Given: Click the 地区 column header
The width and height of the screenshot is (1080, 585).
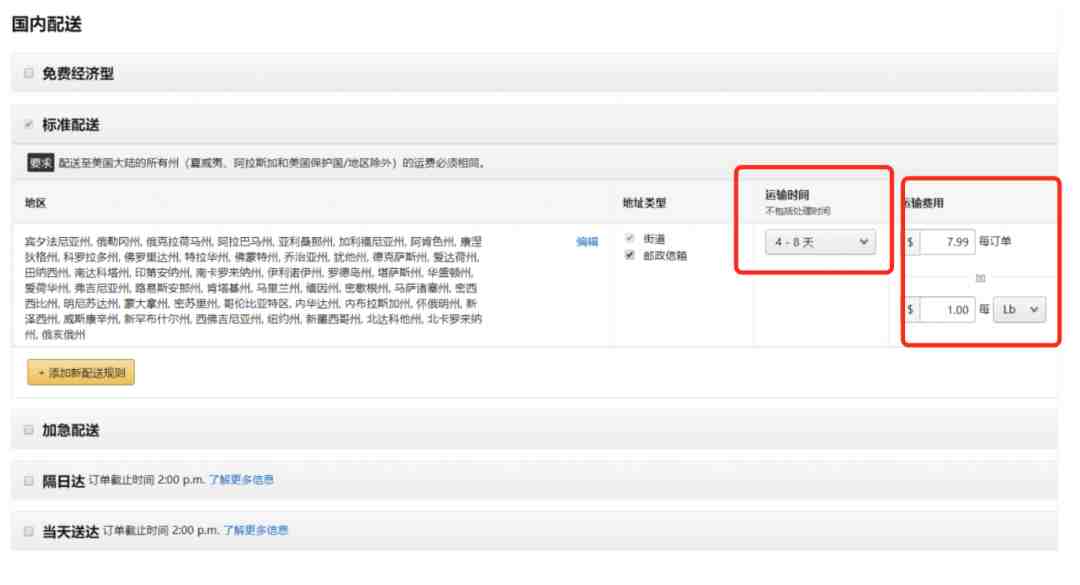Looking at the screenshot, I should click(x=35, y=203).
